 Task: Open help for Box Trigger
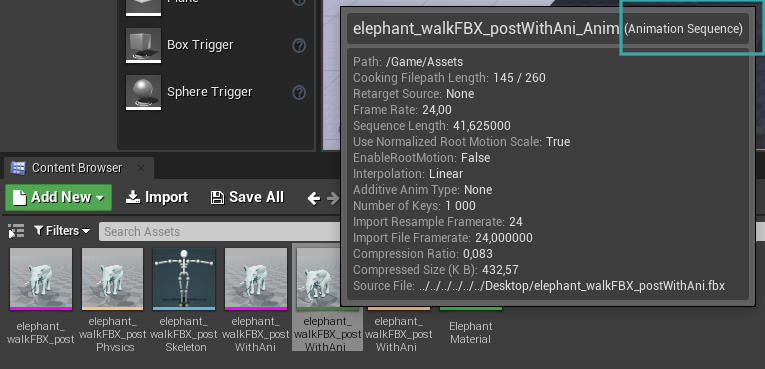click(x=299, y=45)
